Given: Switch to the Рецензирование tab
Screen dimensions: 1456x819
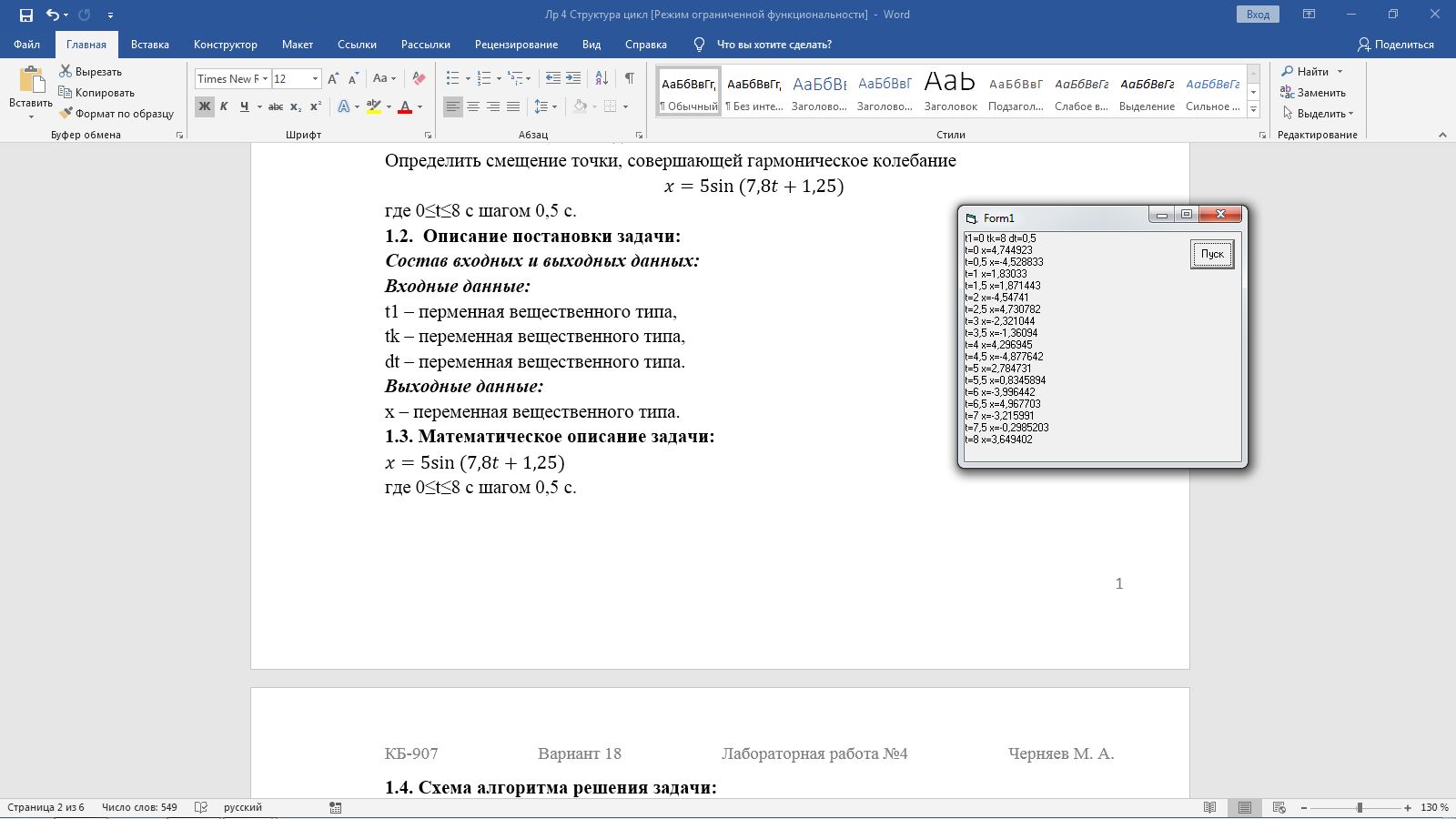Looking at the screenshot, I should (516, 45).
